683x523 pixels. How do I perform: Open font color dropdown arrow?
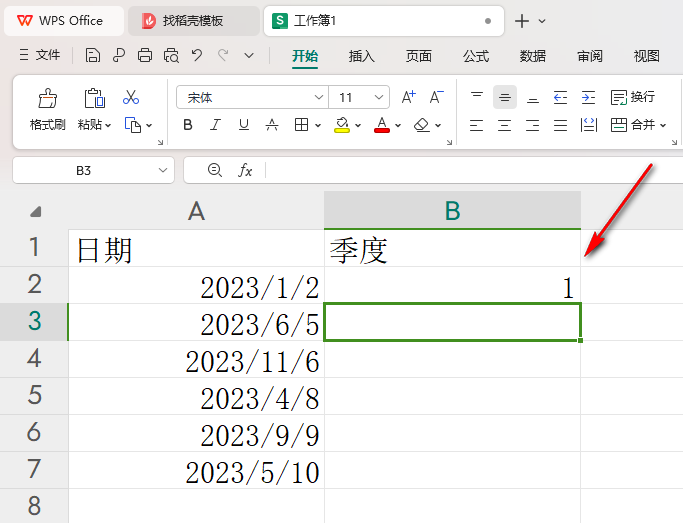coord(398,125)
